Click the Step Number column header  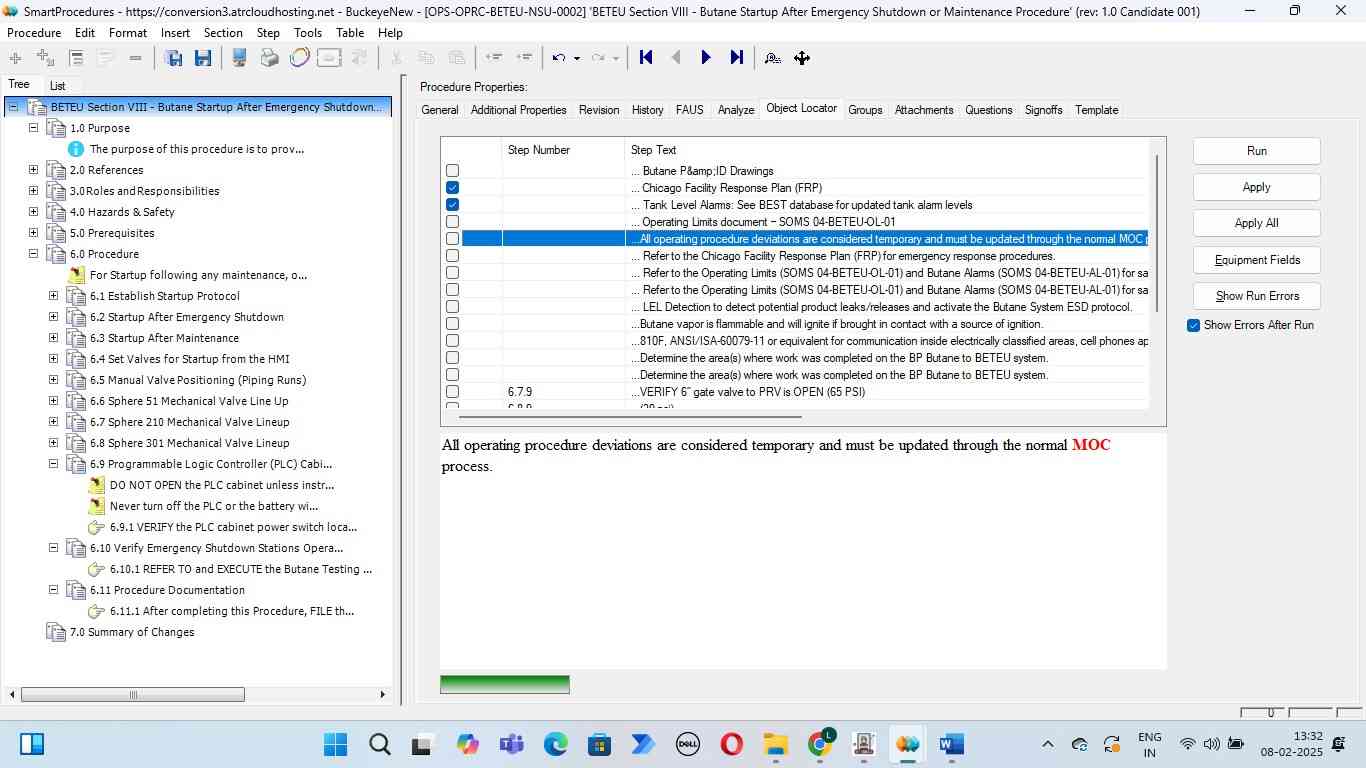(563, 150)
